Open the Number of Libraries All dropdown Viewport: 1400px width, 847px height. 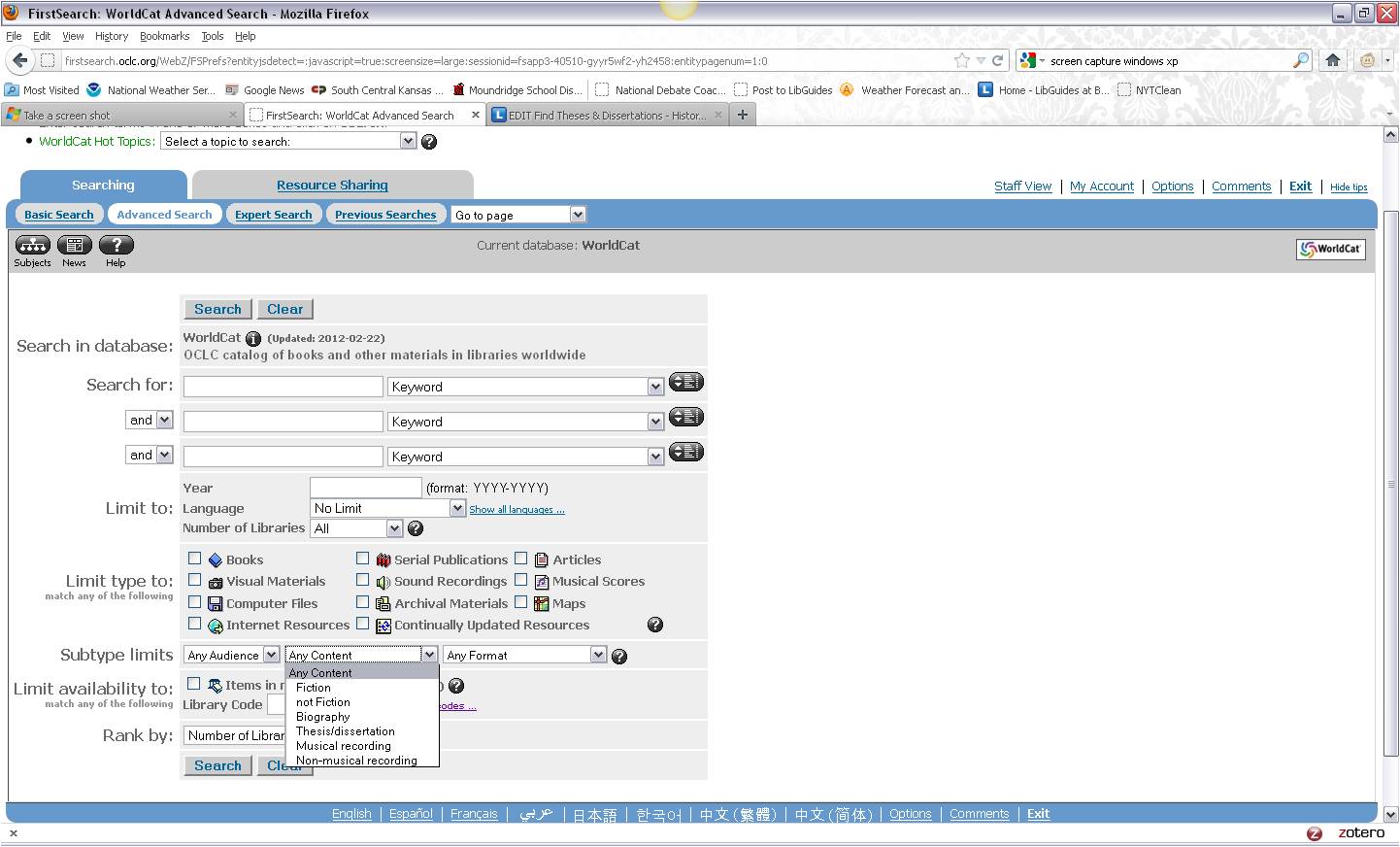pyautogui.click(x=356, y=528)
